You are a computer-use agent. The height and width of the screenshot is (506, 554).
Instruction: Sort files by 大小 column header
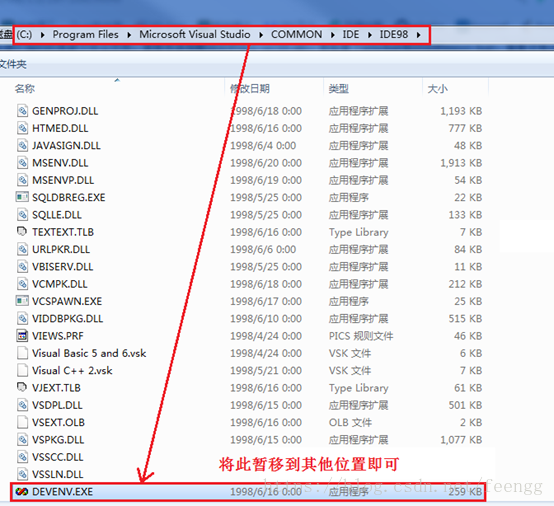point(437,89)
